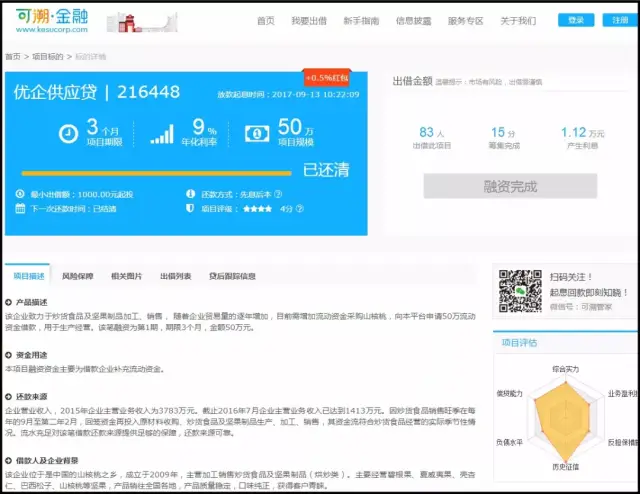Click the help icon after 4分
This screenshot has height=494, width=640.
300,209
